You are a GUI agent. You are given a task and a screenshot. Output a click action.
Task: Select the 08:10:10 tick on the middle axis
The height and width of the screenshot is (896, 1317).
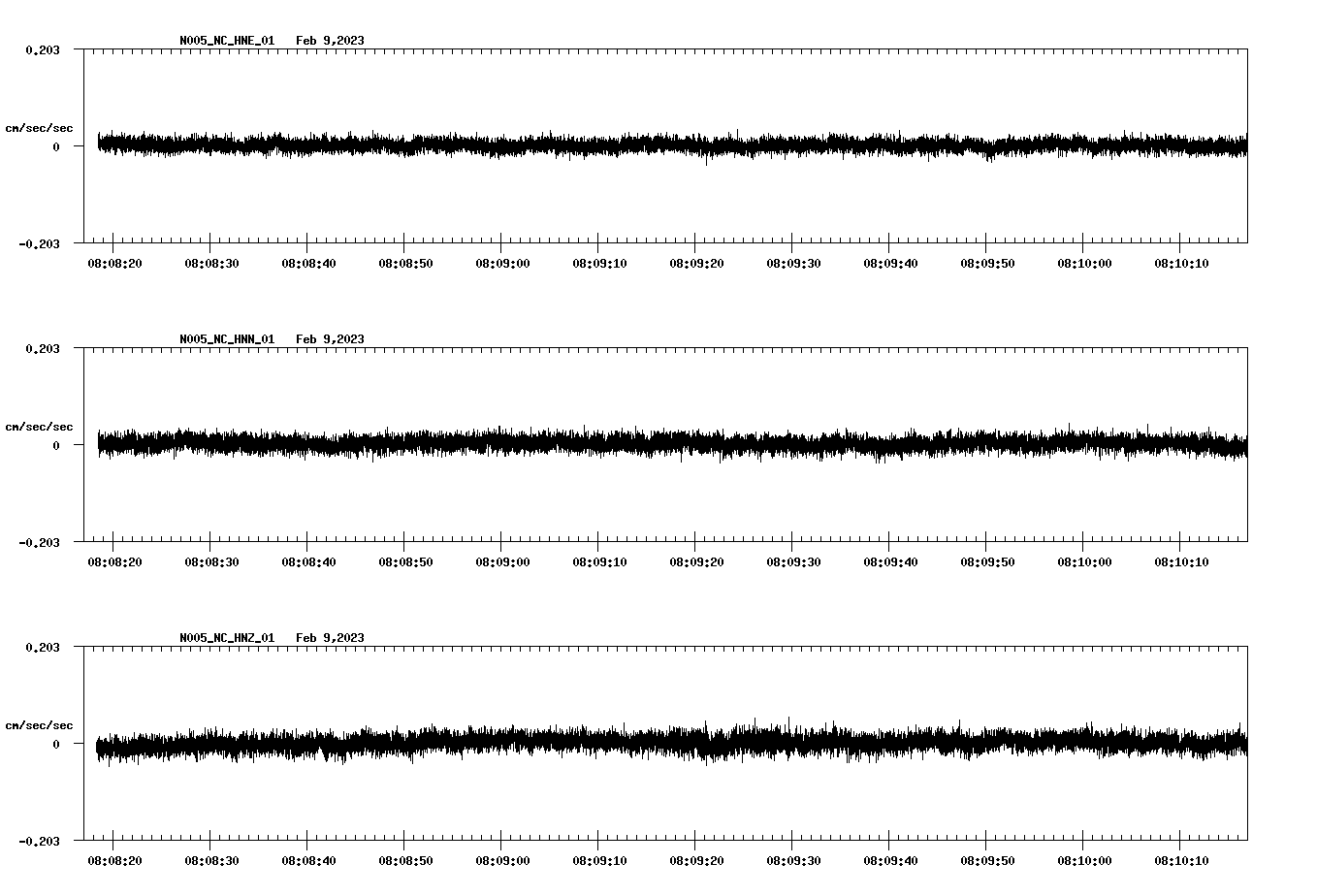point(1182,560)
